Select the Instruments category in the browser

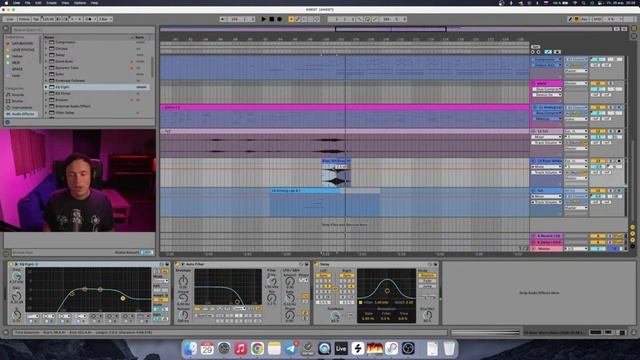[21, 107]
